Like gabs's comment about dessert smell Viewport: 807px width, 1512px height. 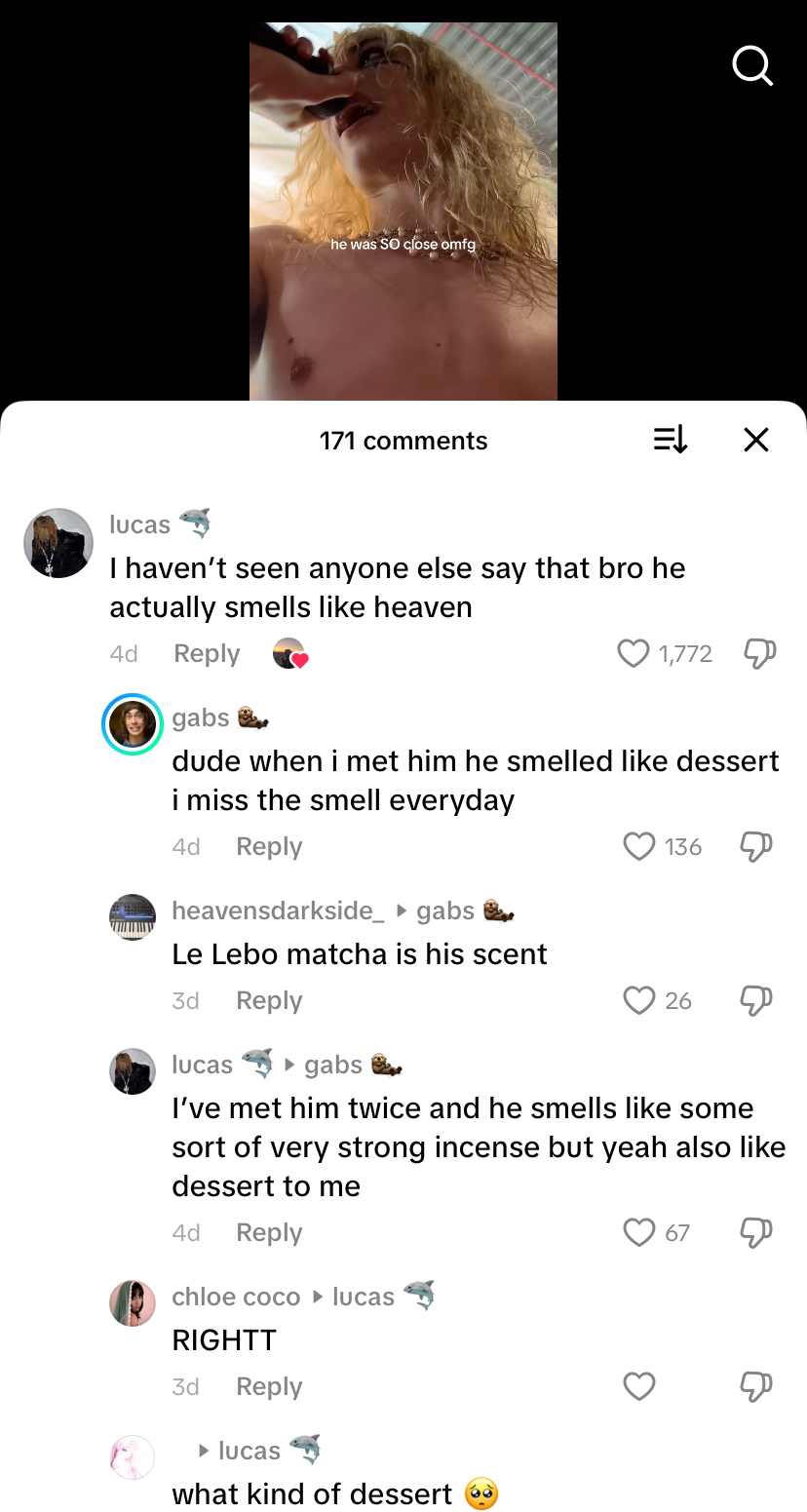pyautogui.click(x=639, y=846)
